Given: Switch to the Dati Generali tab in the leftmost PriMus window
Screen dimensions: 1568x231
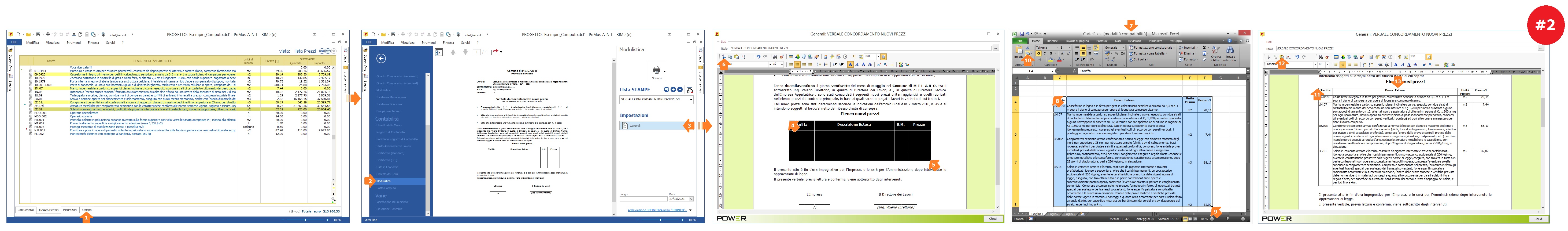Looking at the screenshot, I should pos(25,210).
